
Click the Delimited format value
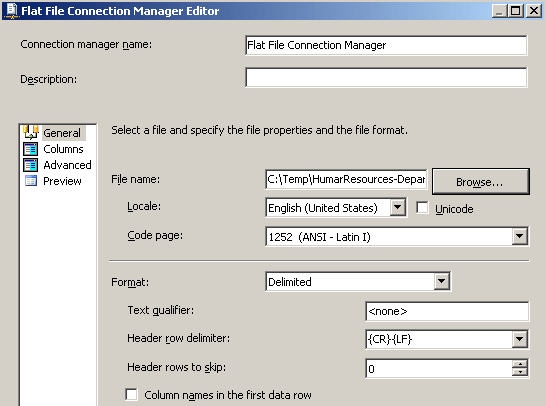(x=290, y=282)
